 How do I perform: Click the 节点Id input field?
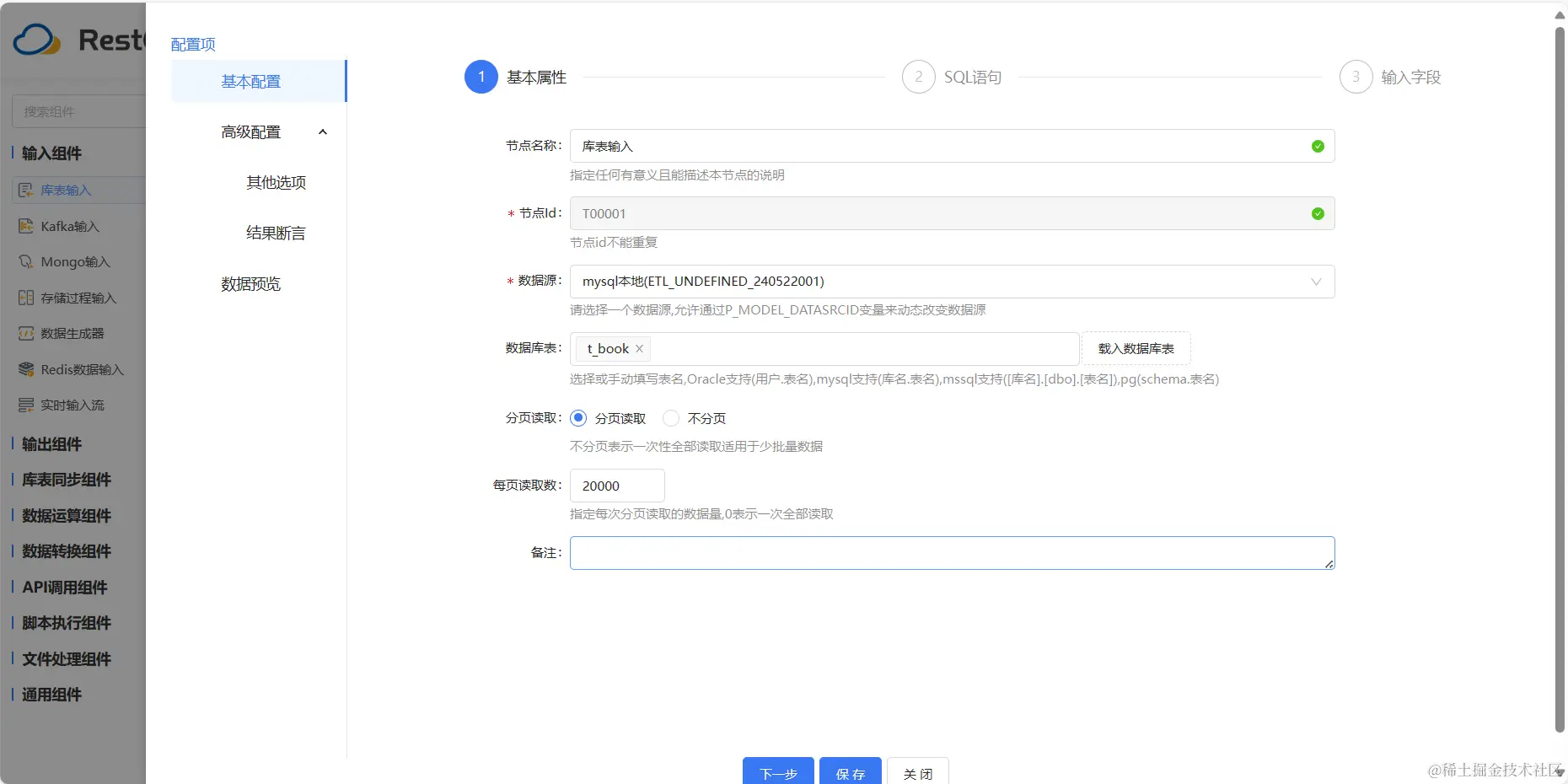[x=952, y=213]
